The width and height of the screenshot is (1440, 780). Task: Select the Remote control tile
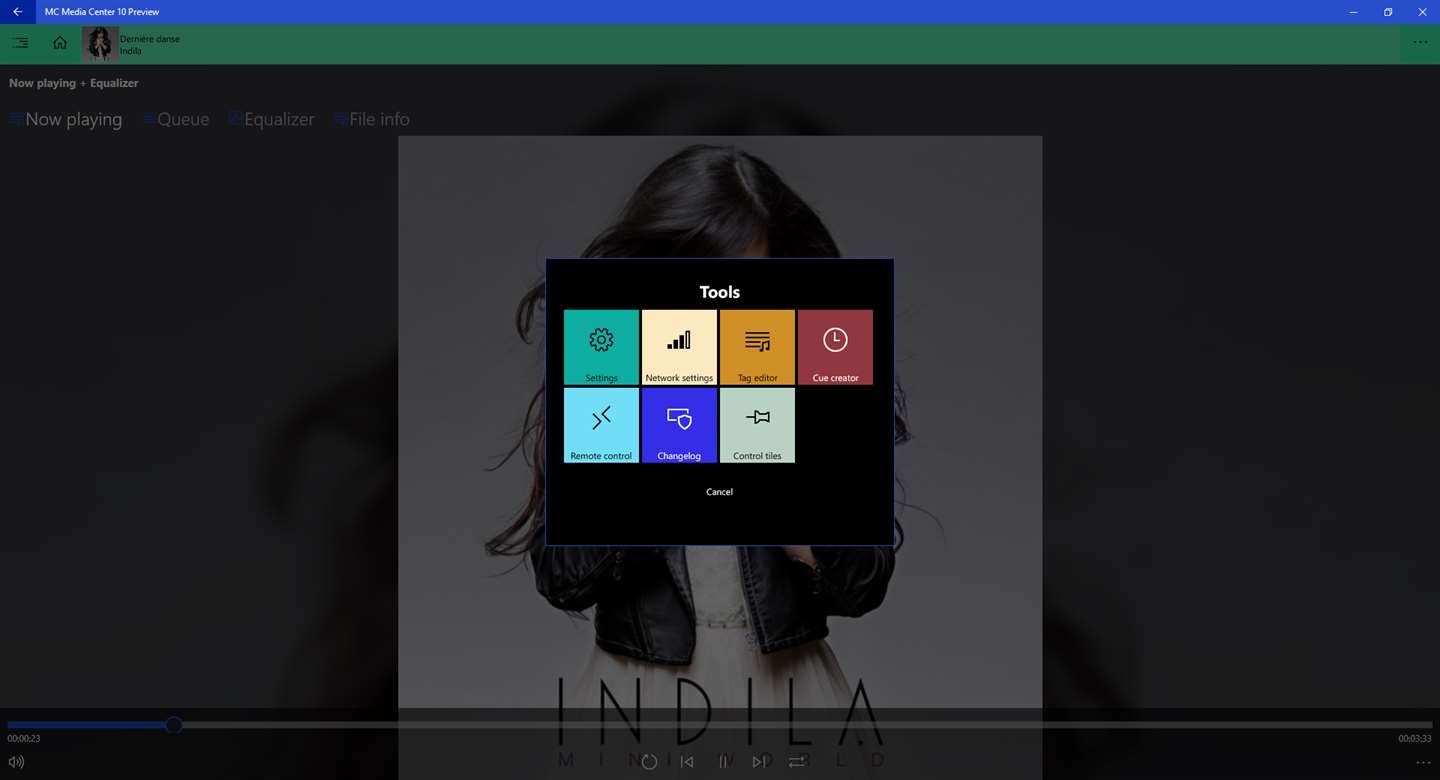coord(601,425)
